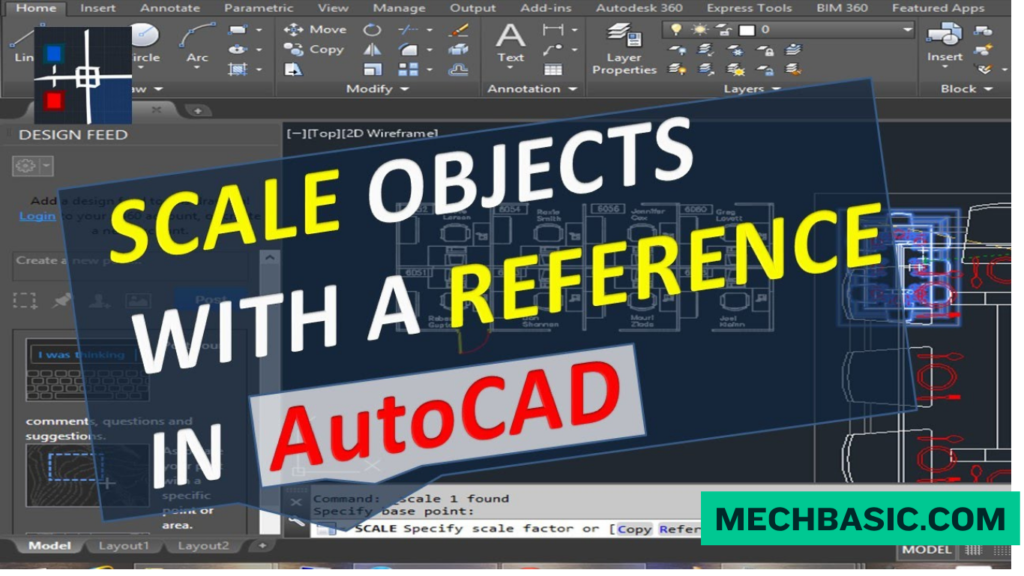Open Layer Properties manager
The width and height of the screenshot is (1024, 576).
pos(624,49)
